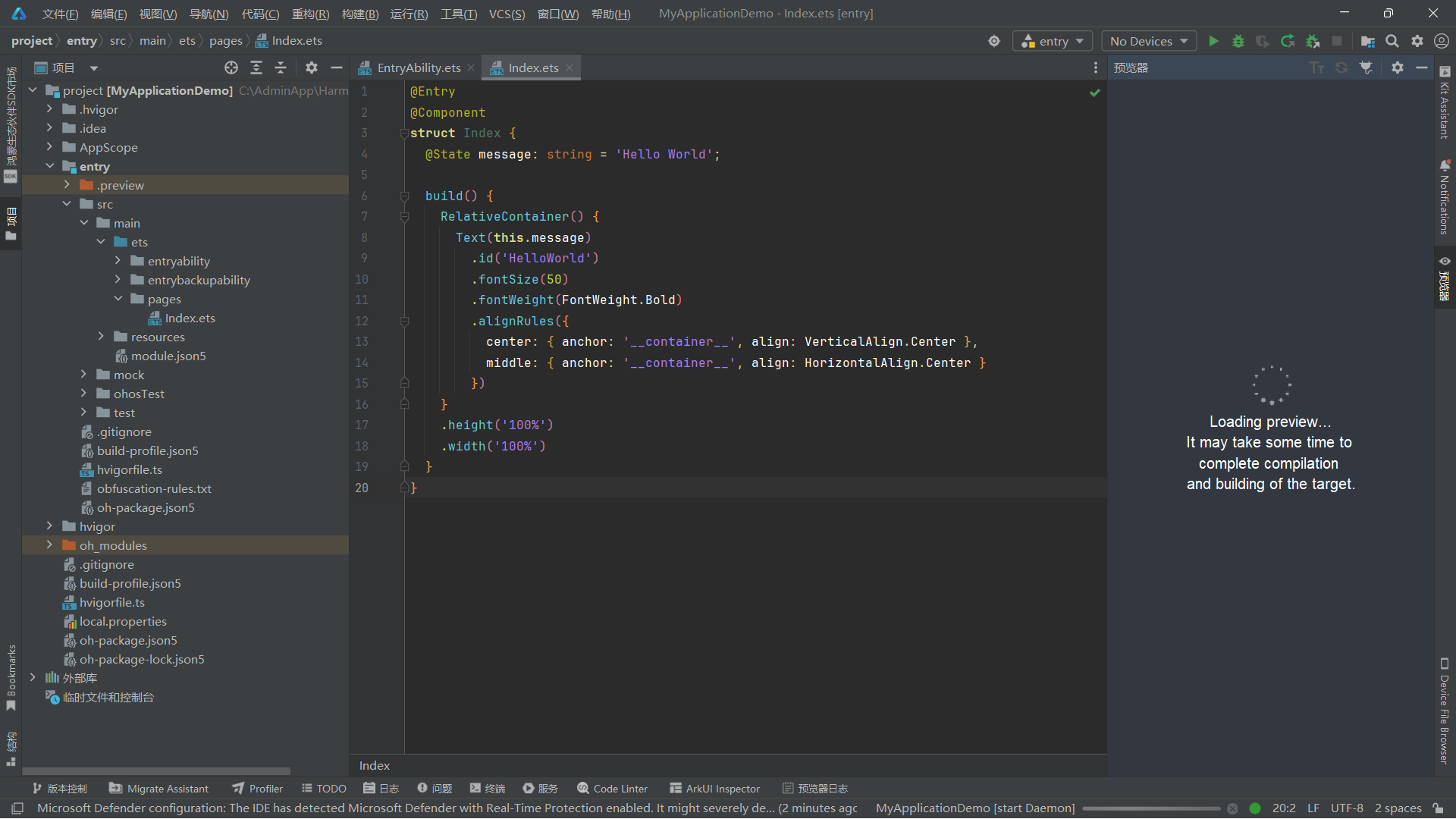Open the user account avatar icon
The height and width of the screenshot is (819, 1456).
click(1442, 41)
